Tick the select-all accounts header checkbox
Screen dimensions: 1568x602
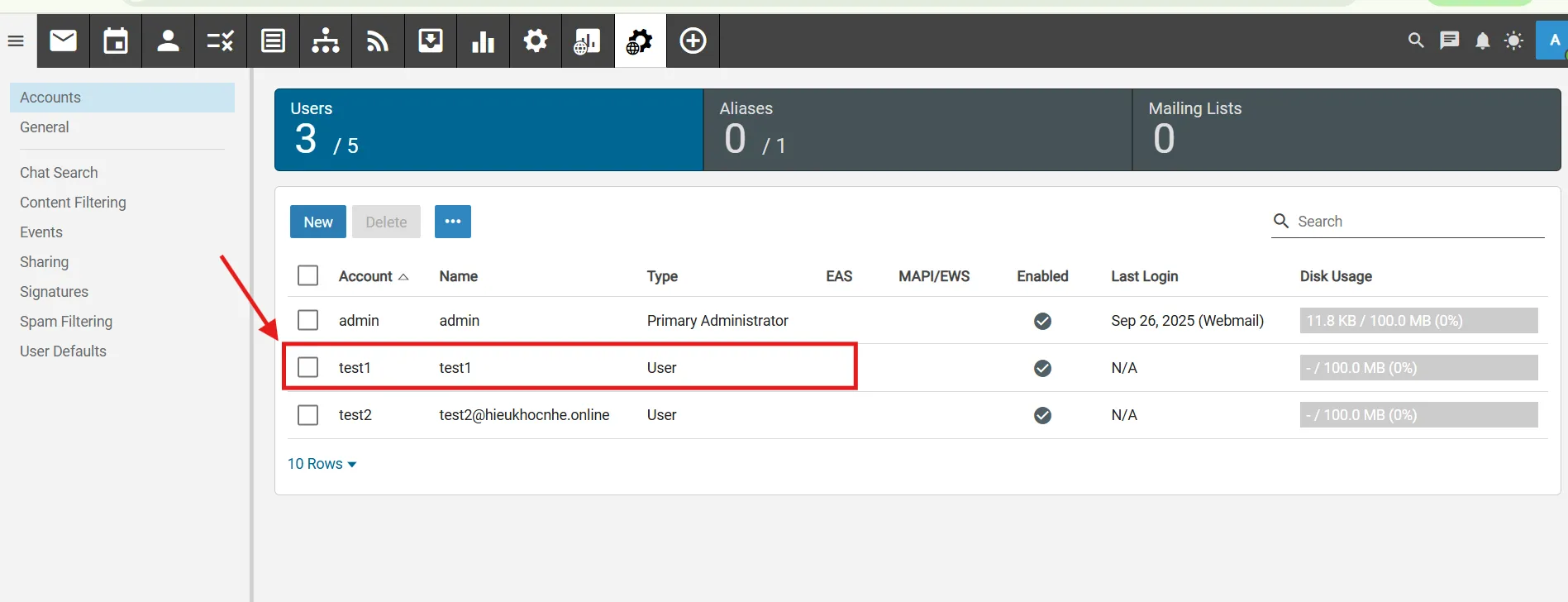click(307, 275)
